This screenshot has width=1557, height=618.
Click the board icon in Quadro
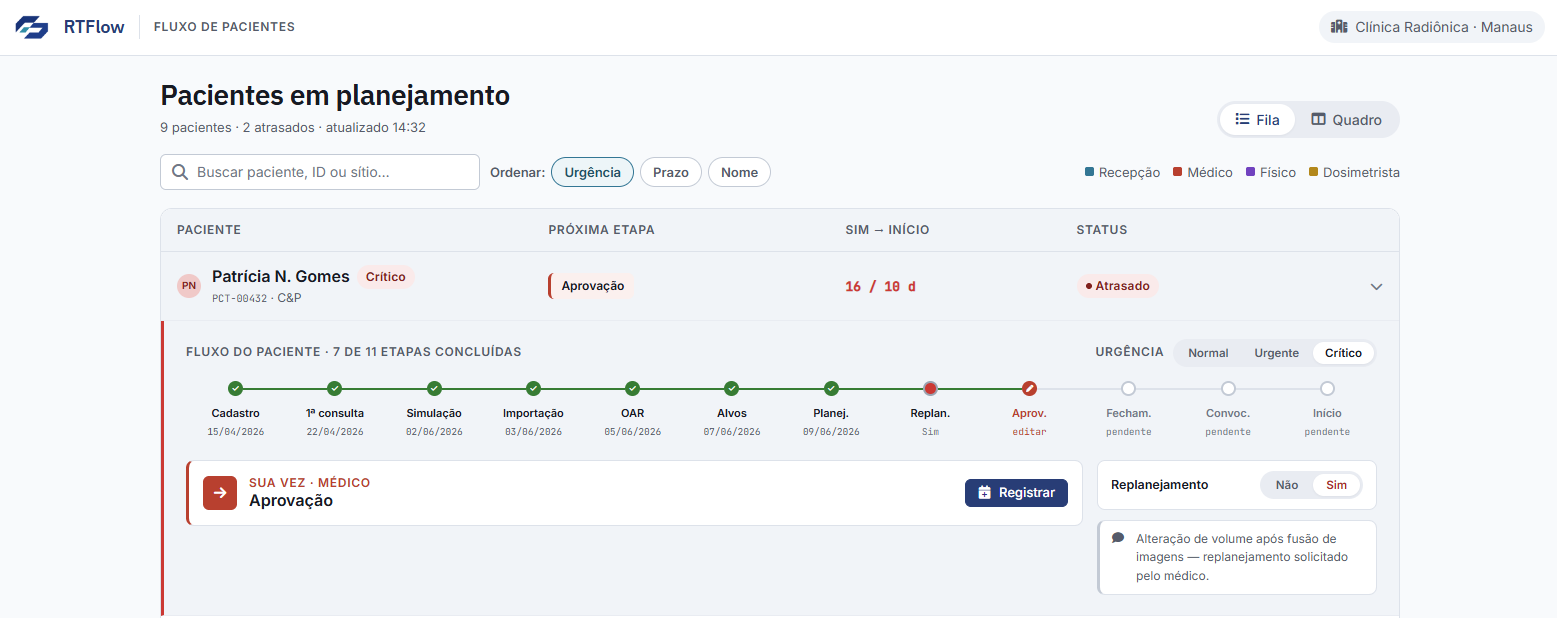pos(1318,119)
